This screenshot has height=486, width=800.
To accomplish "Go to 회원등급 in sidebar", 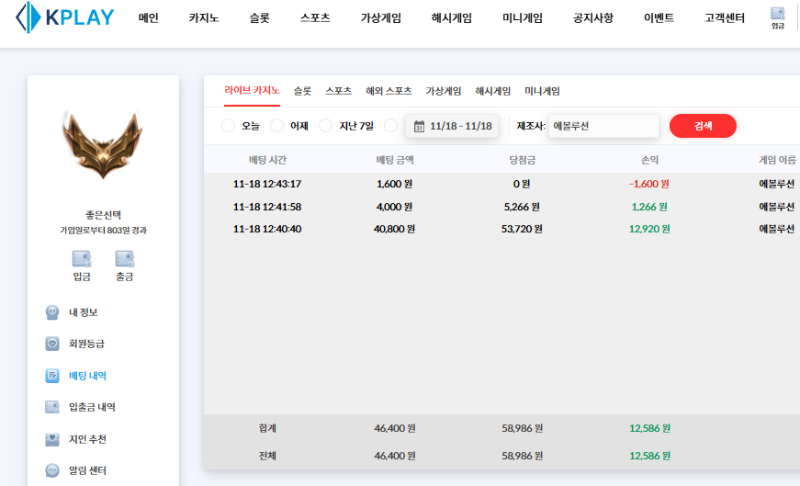I will point(87,344).
